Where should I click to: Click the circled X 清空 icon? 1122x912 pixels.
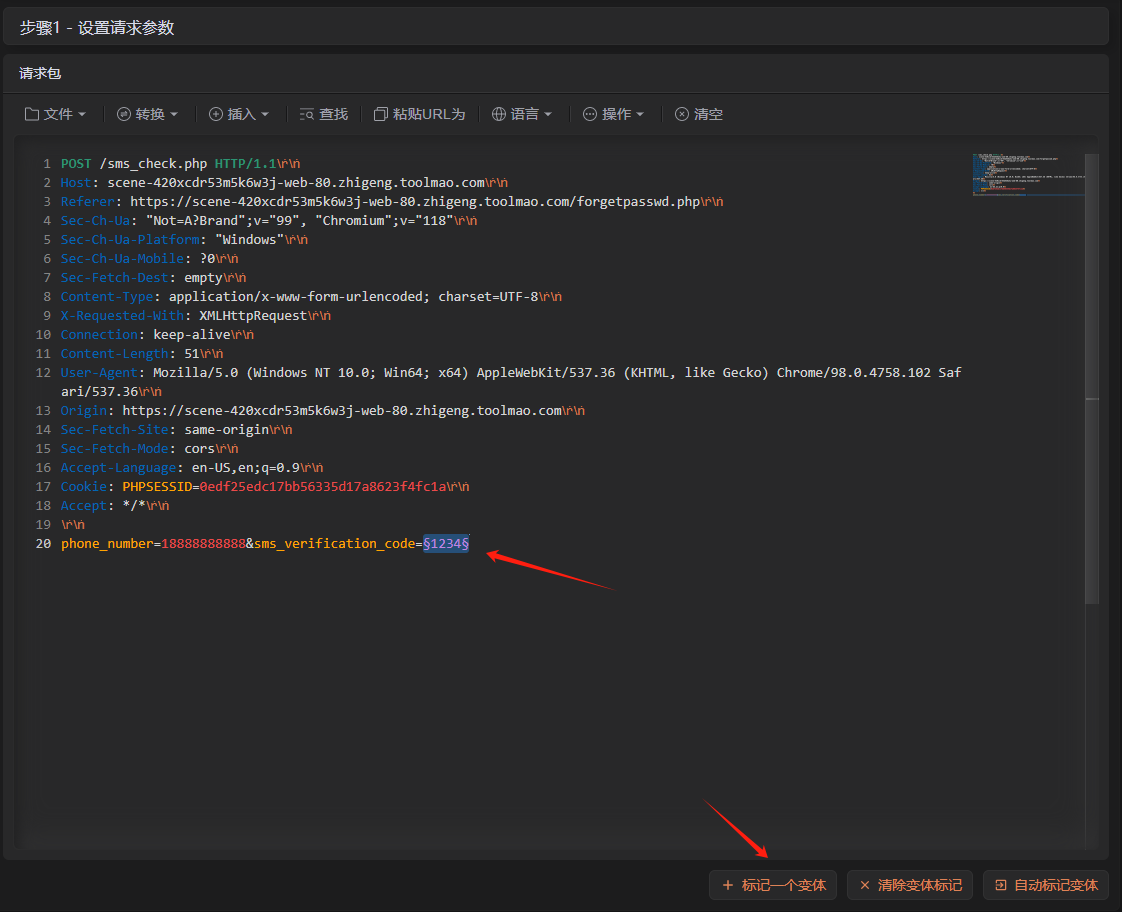point(682,114)
